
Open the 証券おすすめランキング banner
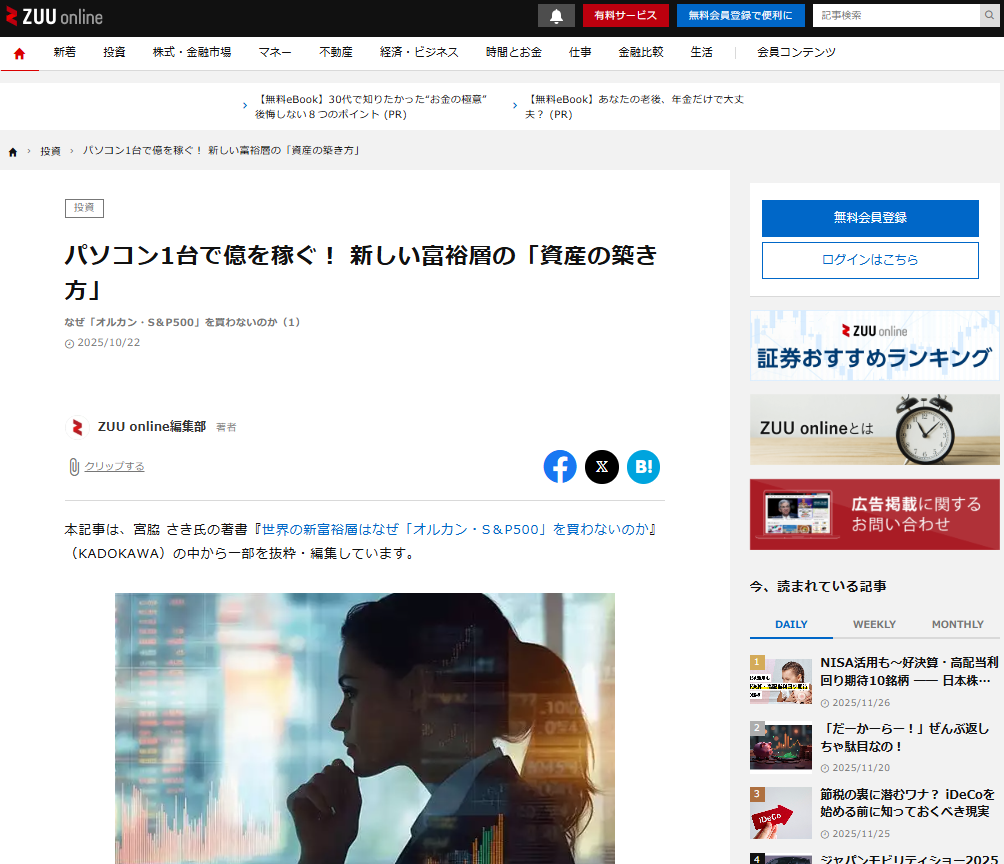(x=874, y=345)
